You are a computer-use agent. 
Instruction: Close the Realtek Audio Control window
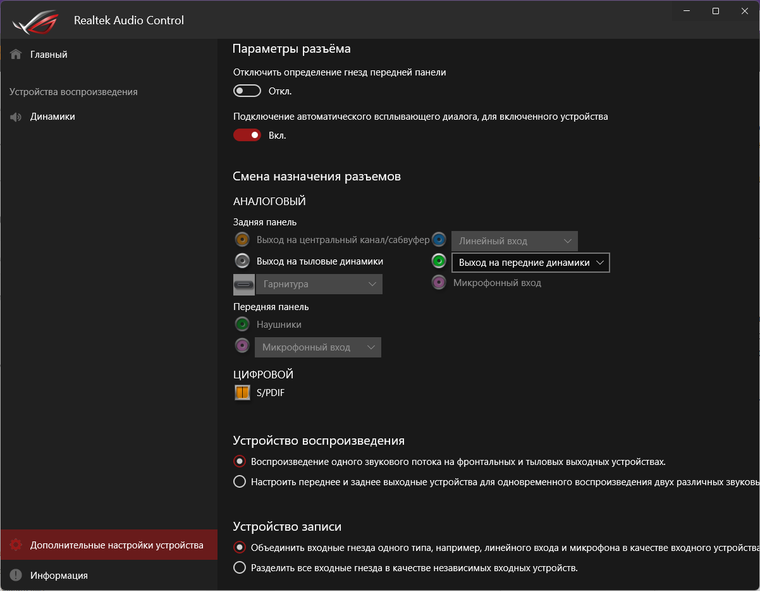click(x=744, y=11)
